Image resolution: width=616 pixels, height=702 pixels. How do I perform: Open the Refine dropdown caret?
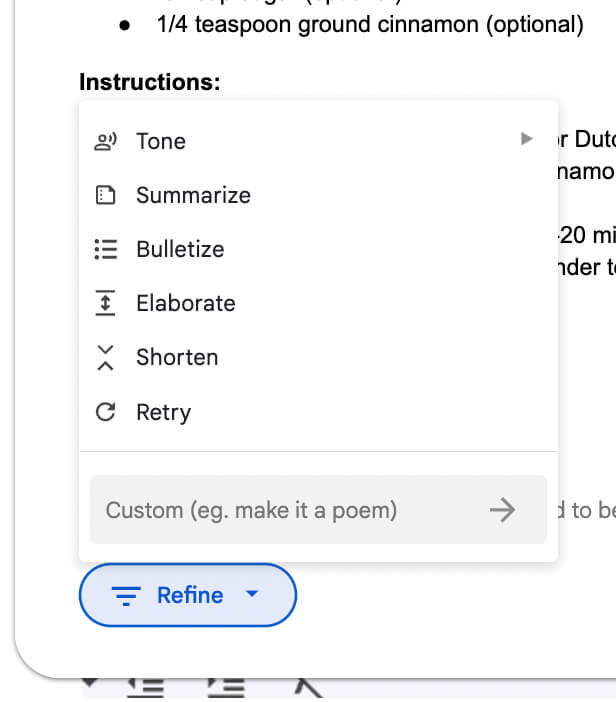252,595
